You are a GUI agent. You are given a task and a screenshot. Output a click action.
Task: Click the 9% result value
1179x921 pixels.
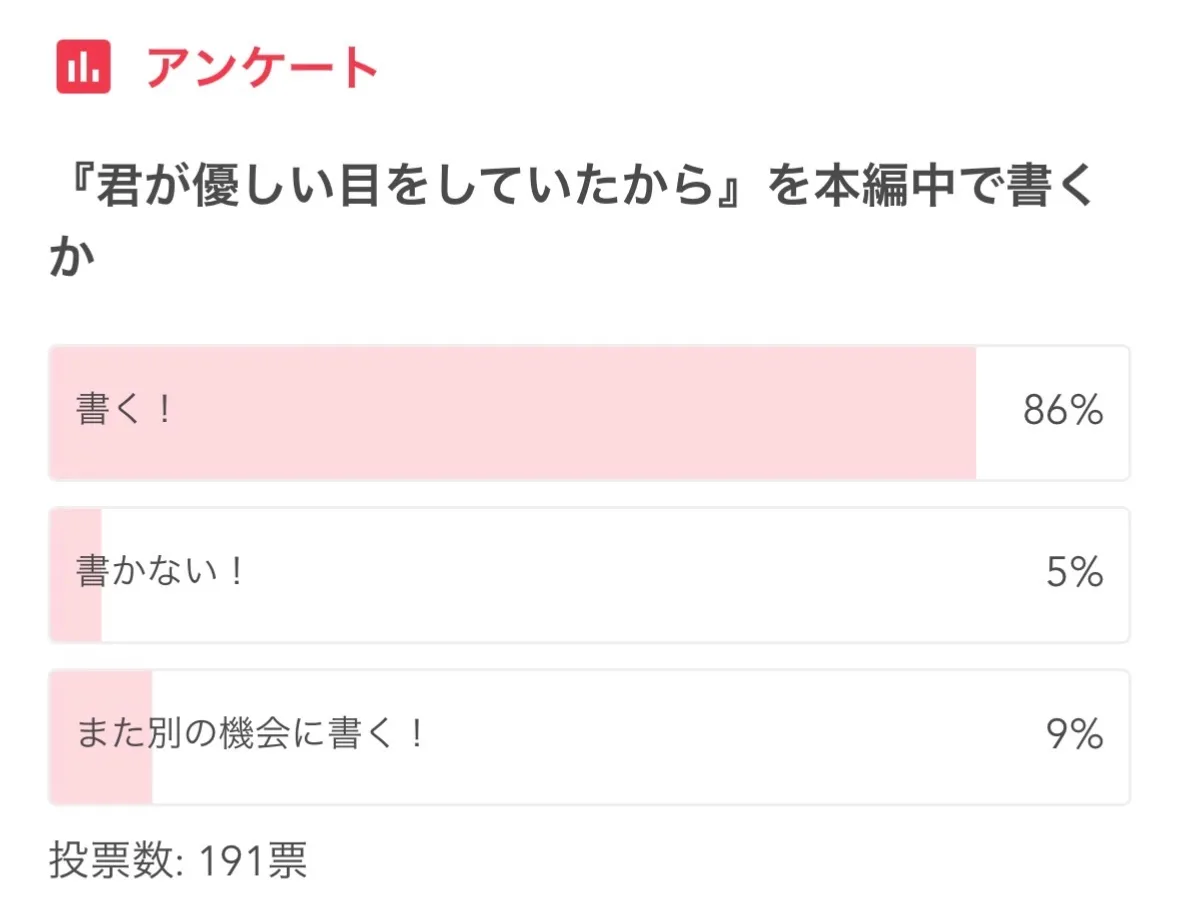pyautogui.click(x=1074, y=735)
